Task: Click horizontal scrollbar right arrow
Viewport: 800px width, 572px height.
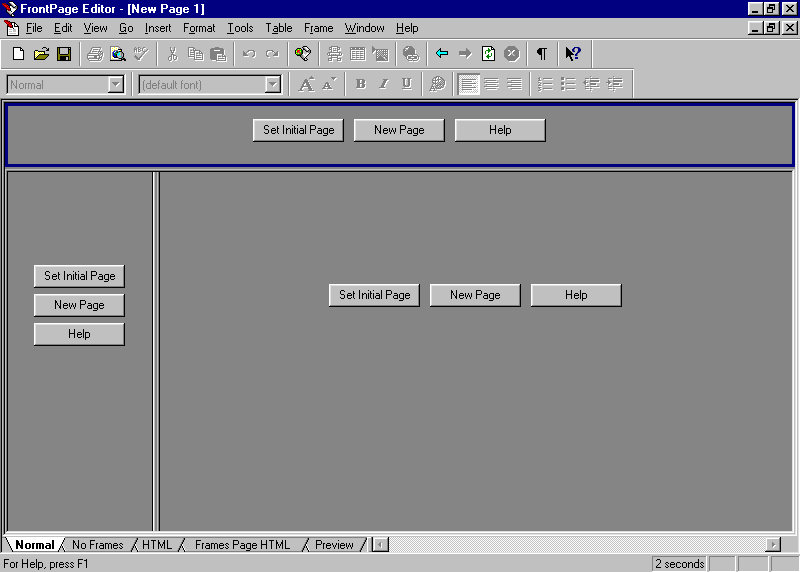Action: pyautogui.click(x=773, y=545)
